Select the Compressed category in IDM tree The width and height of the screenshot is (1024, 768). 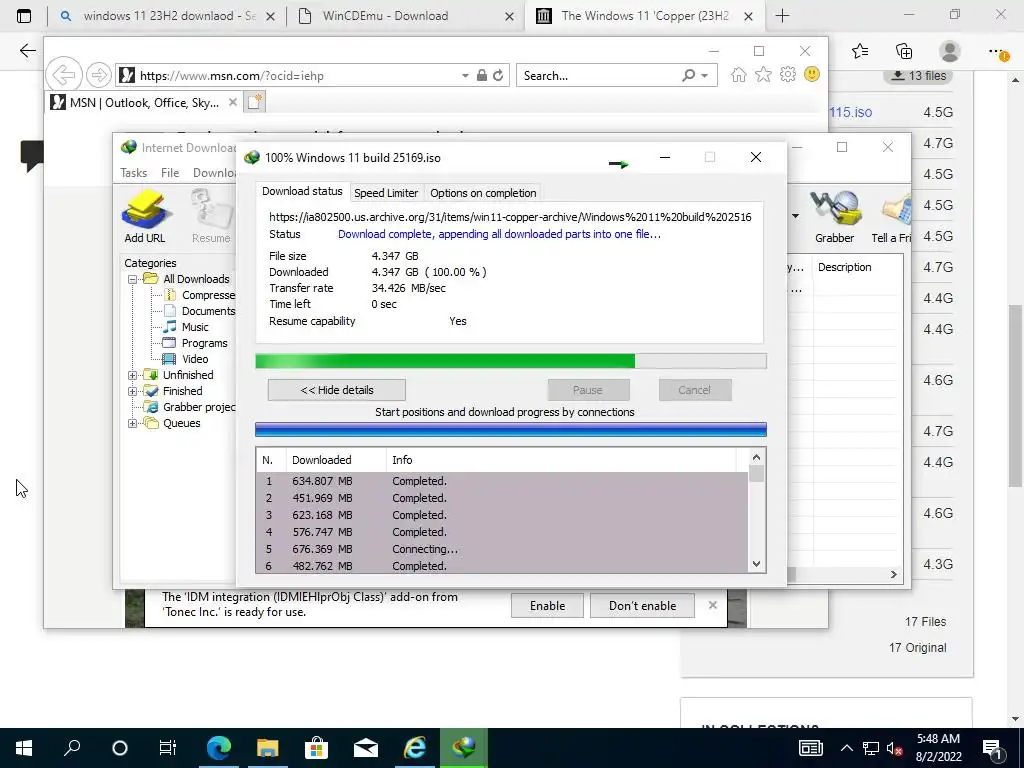(x=200, y=295)
